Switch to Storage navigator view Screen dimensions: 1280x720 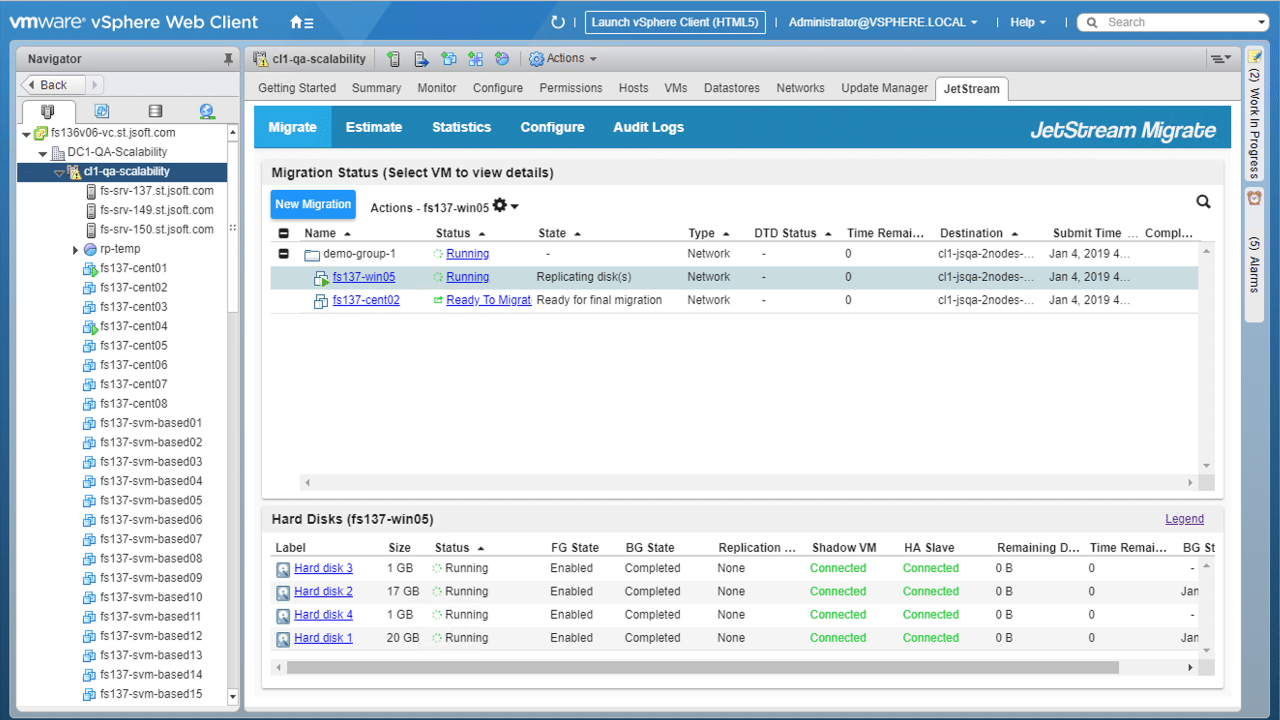coord(154,111)
